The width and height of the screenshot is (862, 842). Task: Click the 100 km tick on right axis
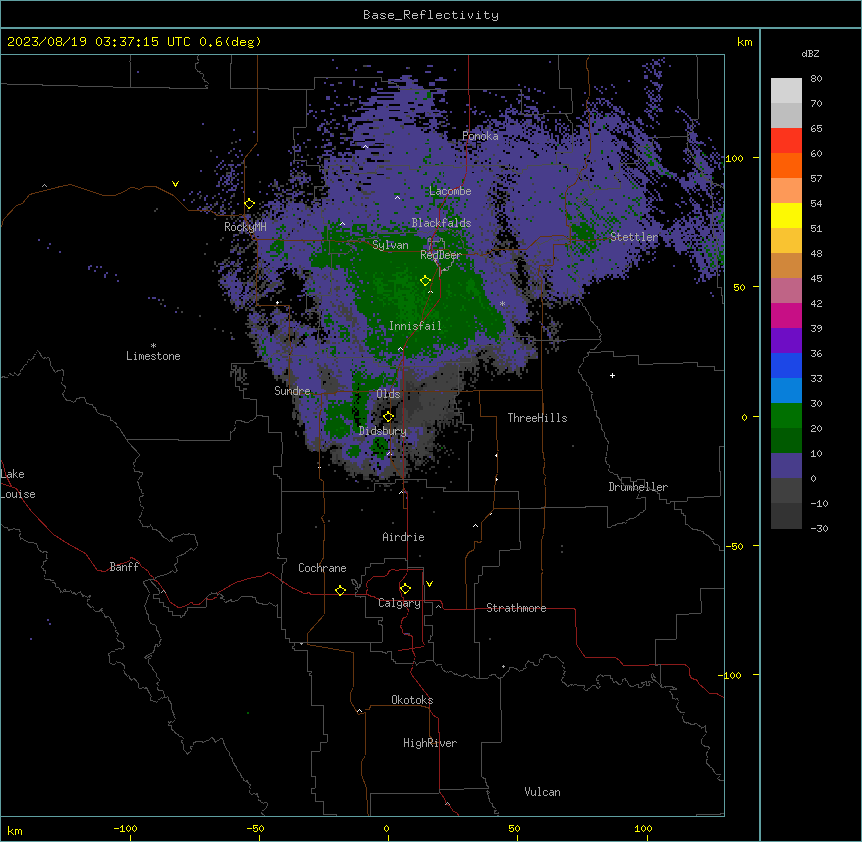[734, 158]
